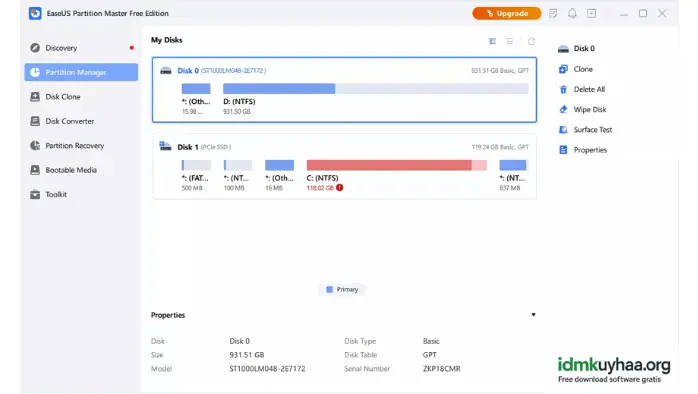Click the Properties document icon

point(564,150)
